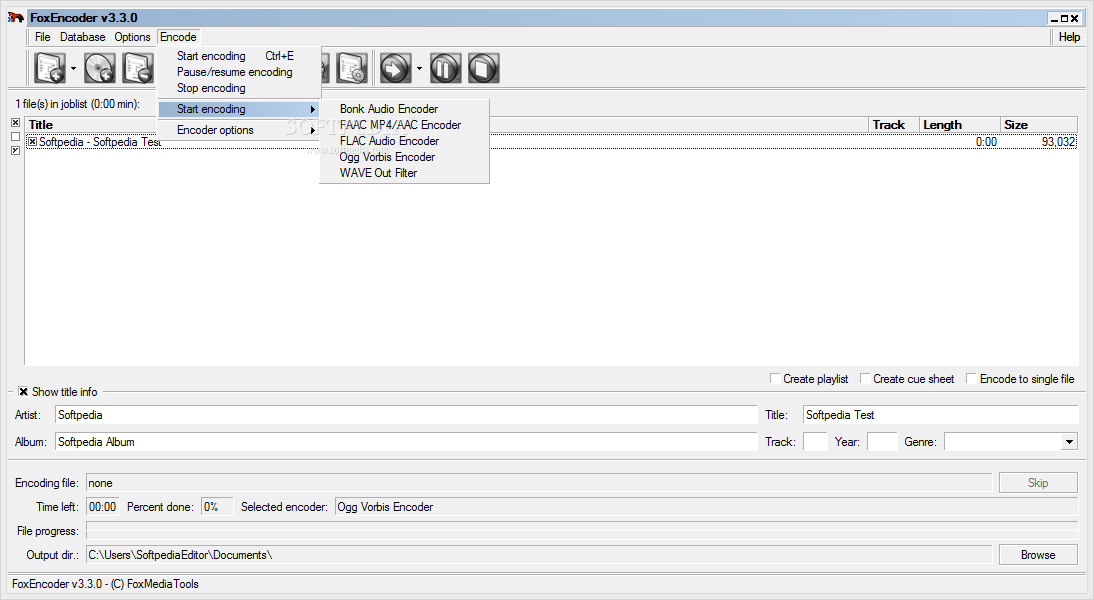1094x600 pixels.
Task: Click the empty Year field
Action: (881, 442)
